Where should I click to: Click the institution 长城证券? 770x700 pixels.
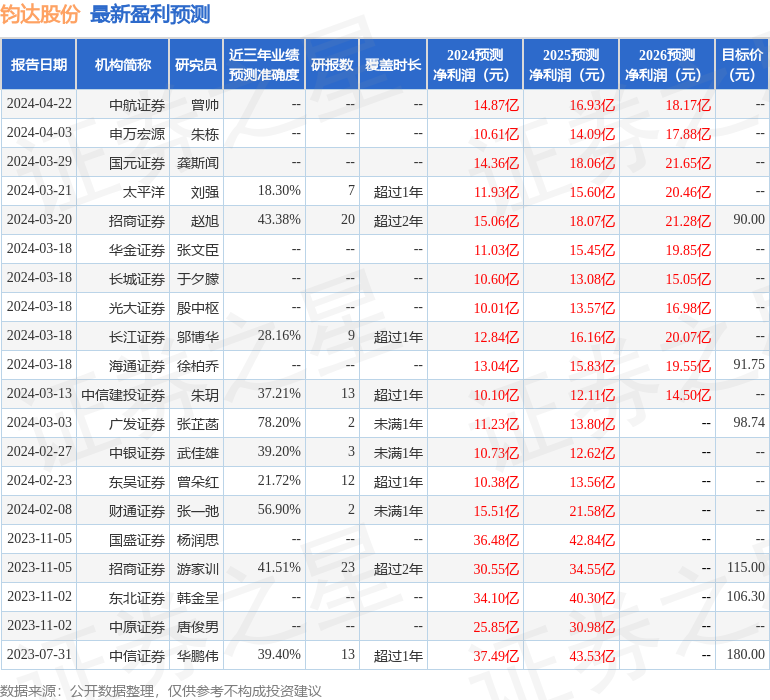tap(137, 279)
